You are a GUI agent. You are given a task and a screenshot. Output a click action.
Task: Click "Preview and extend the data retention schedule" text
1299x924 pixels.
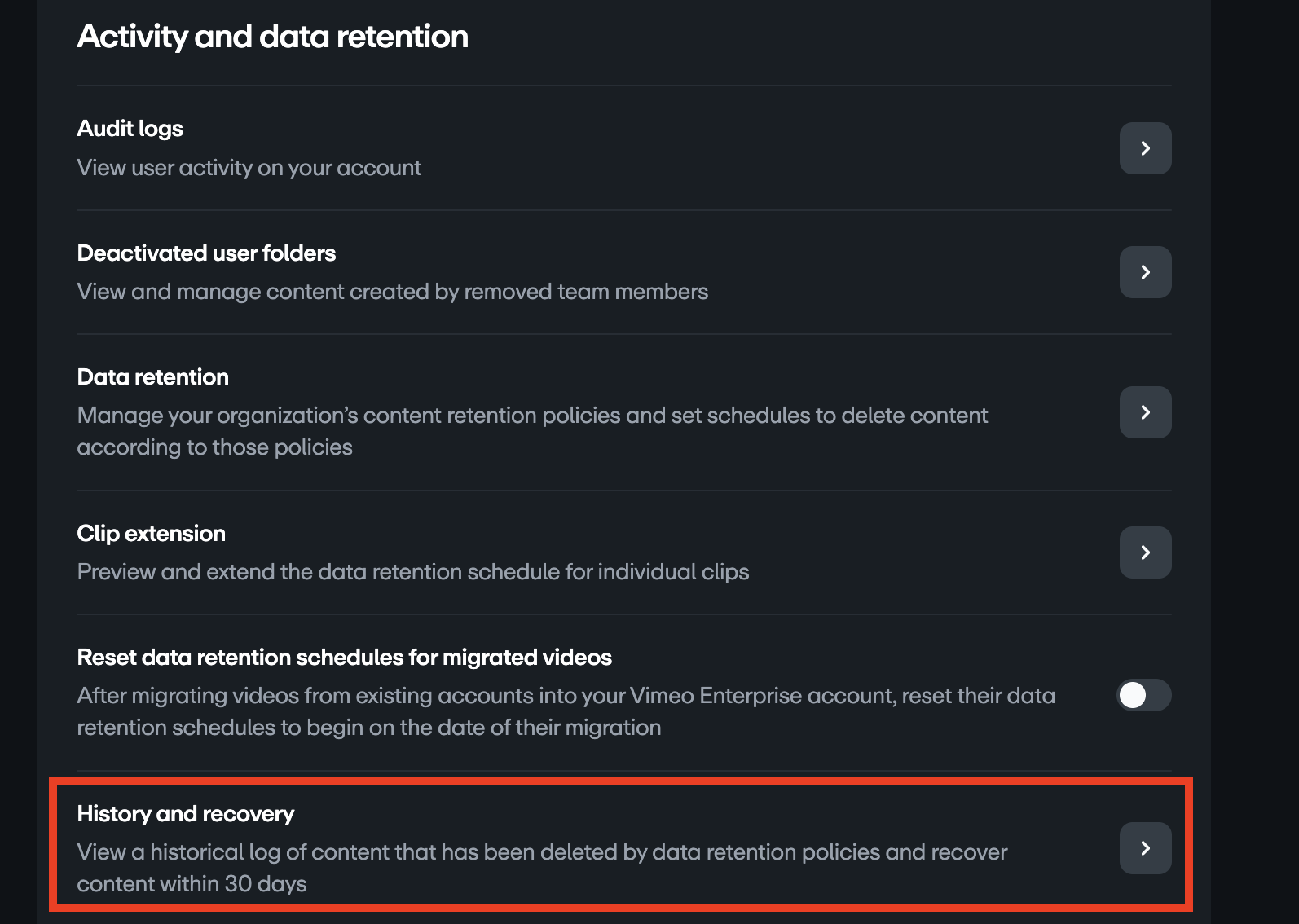coord(412,572)
